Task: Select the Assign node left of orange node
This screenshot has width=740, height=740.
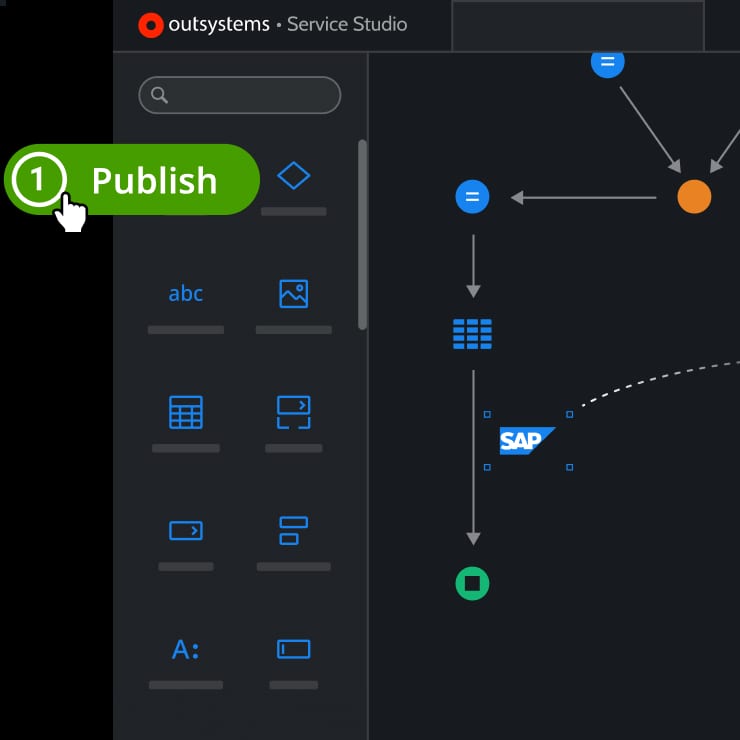Action: 472,197
